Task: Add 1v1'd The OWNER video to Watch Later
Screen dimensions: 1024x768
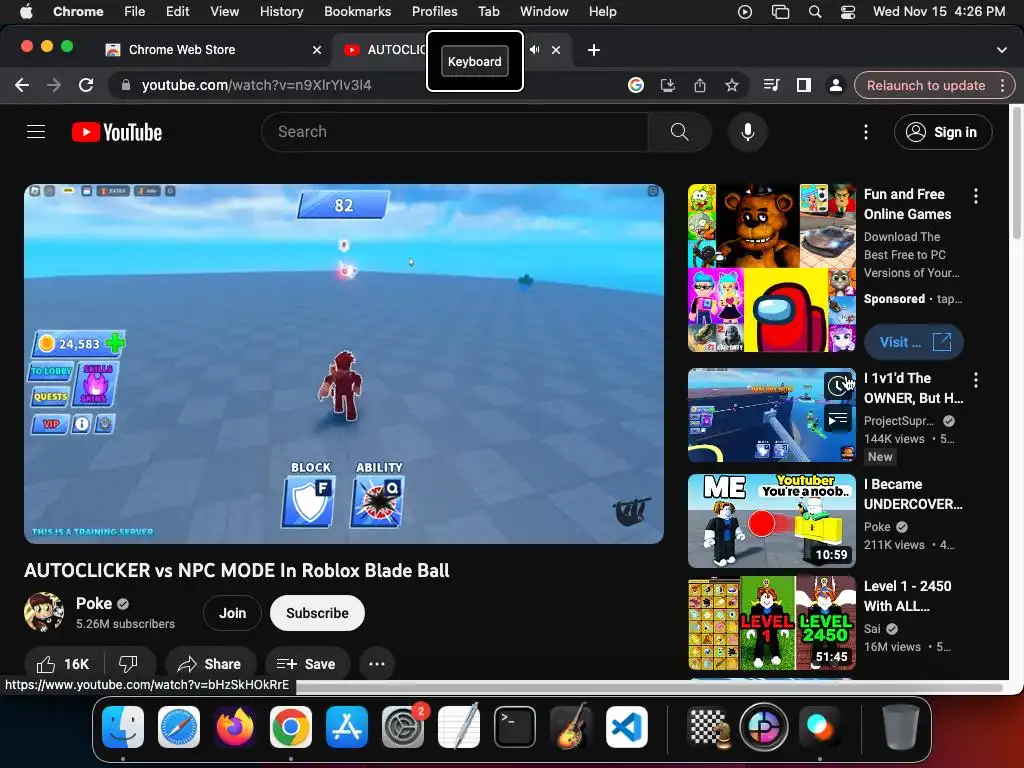Action: [x=839, y=386]
